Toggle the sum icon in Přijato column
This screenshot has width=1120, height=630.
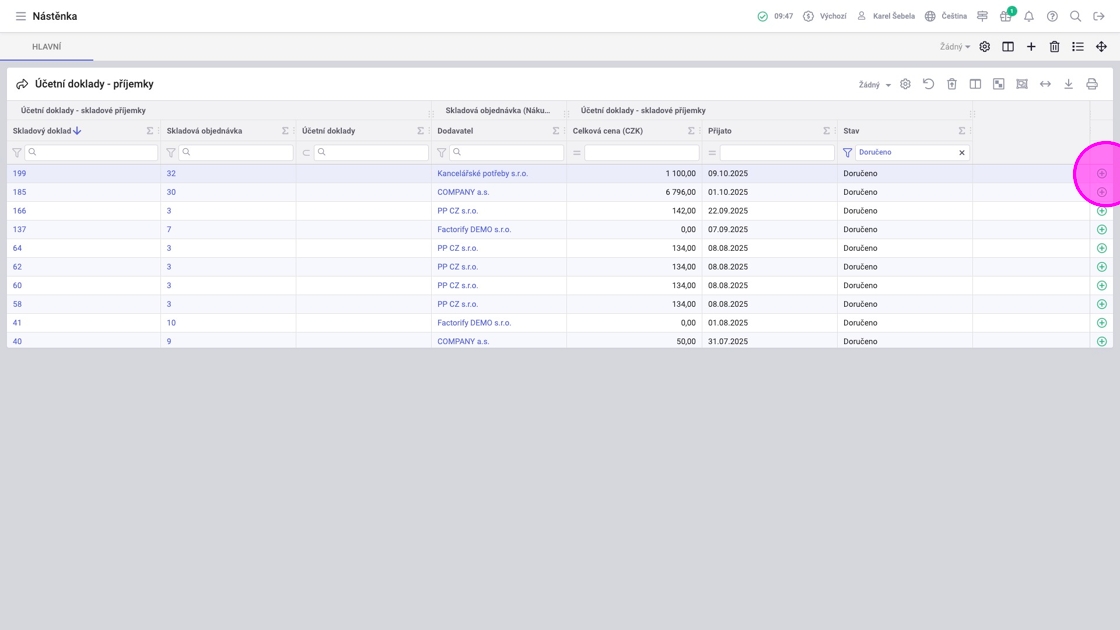point(826,131)
